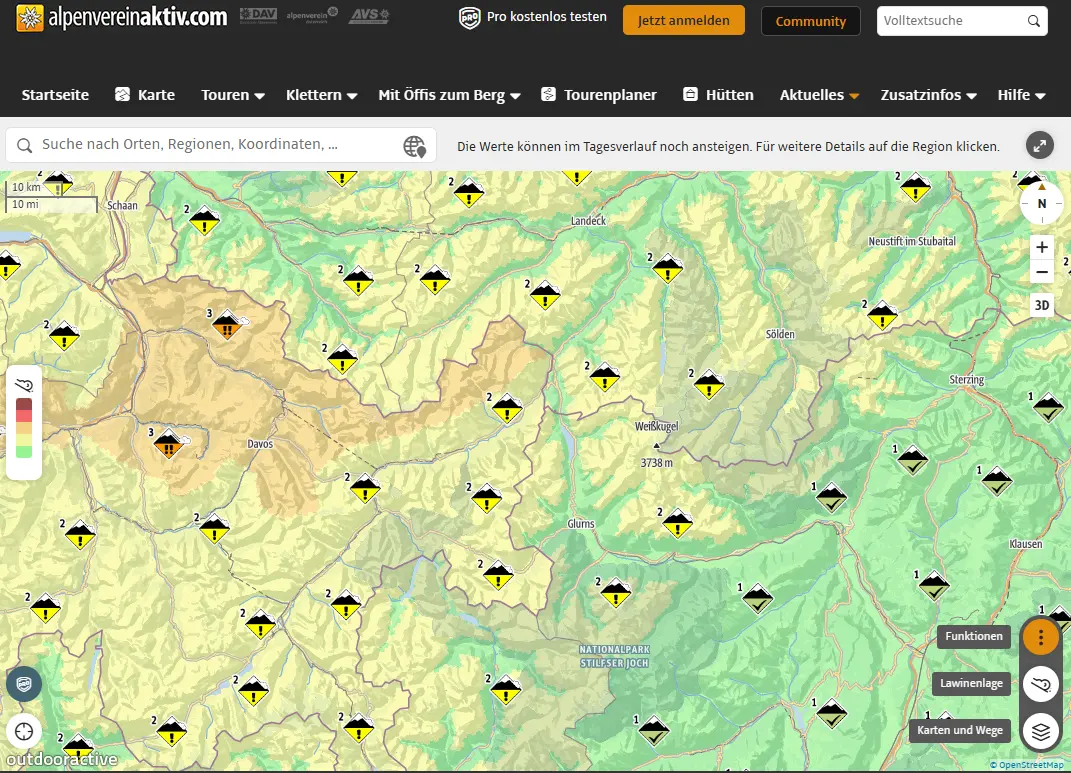Click the Jetzt anmelden button
1071x773 pixels.
683,20
